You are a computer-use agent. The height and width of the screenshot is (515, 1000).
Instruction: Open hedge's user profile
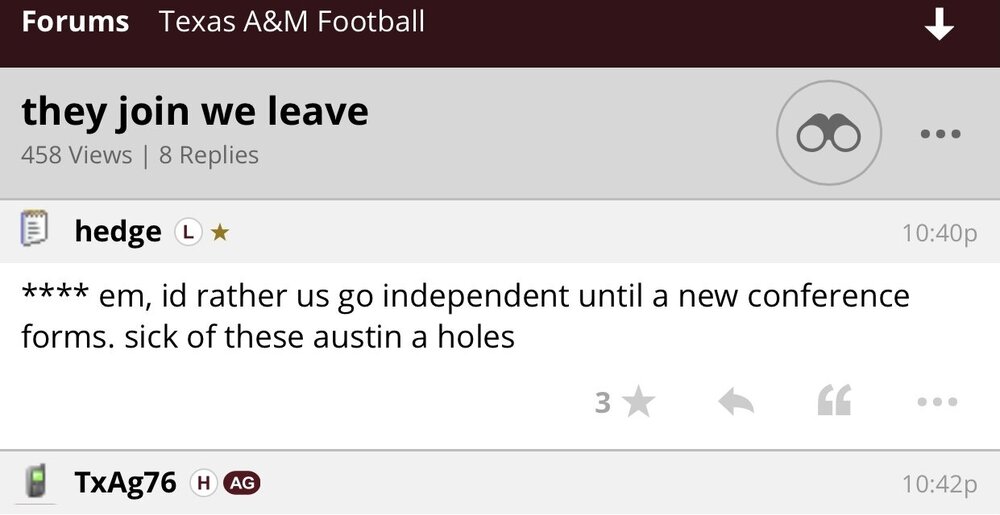coord(117,232)
